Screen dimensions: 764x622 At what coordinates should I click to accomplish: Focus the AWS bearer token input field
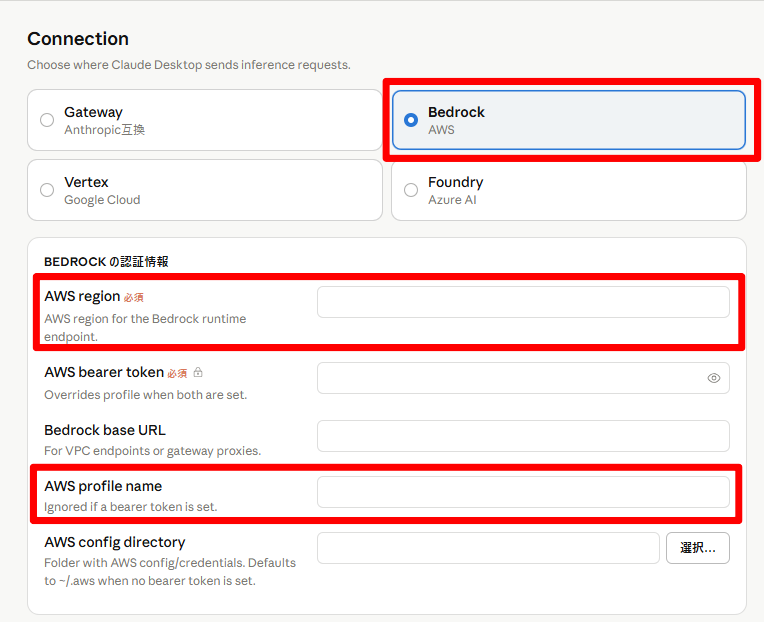pyautogui.click(x=523, y=378)
